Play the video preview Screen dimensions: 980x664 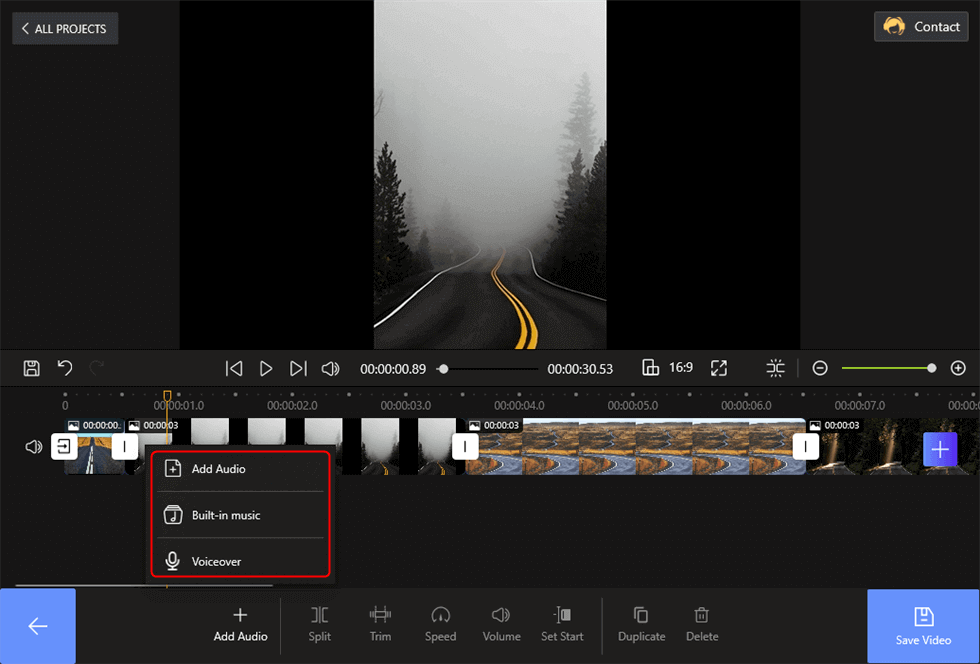pyautogui.click(x=266, y=368)
